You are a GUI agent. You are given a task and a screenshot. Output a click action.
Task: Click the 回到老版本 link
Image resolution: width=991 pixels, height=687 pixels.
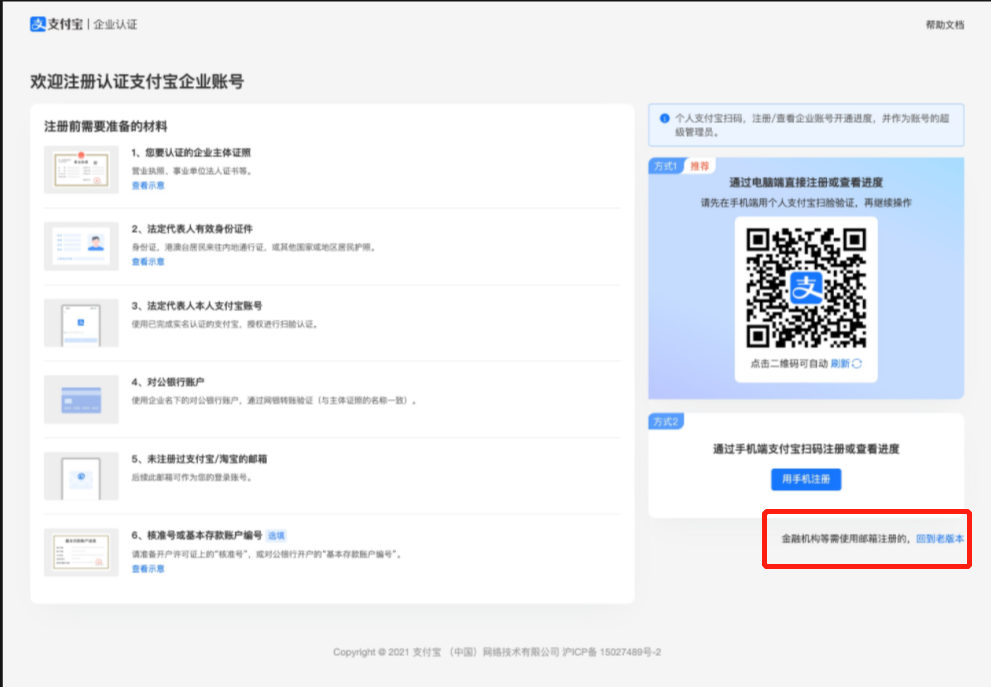[x=940, y=538]
